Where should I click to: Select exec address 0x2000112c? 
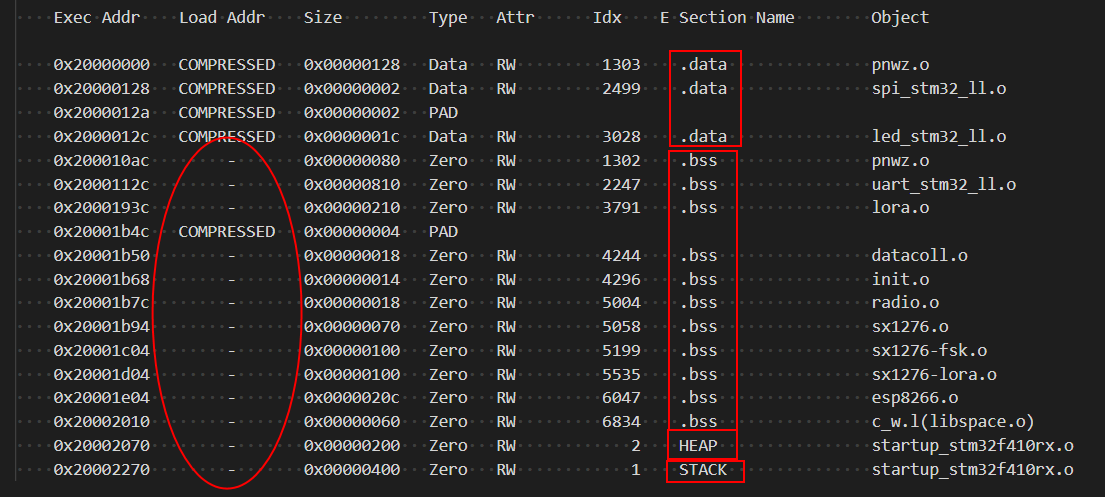[x=101, y=185]
